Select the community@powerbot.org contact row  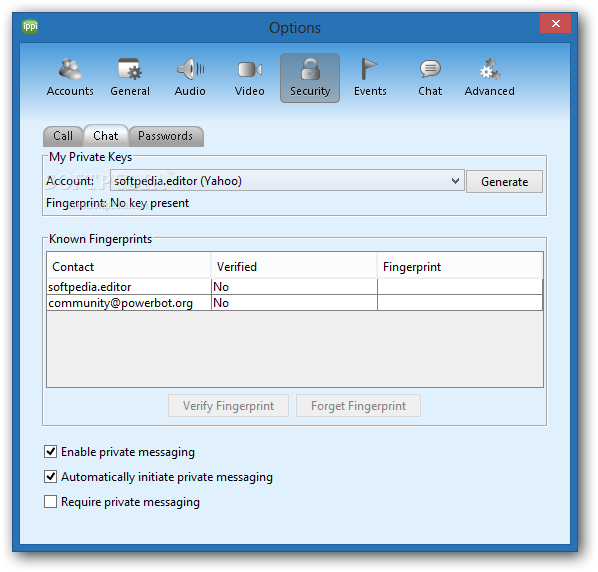[x=294, y=303]
